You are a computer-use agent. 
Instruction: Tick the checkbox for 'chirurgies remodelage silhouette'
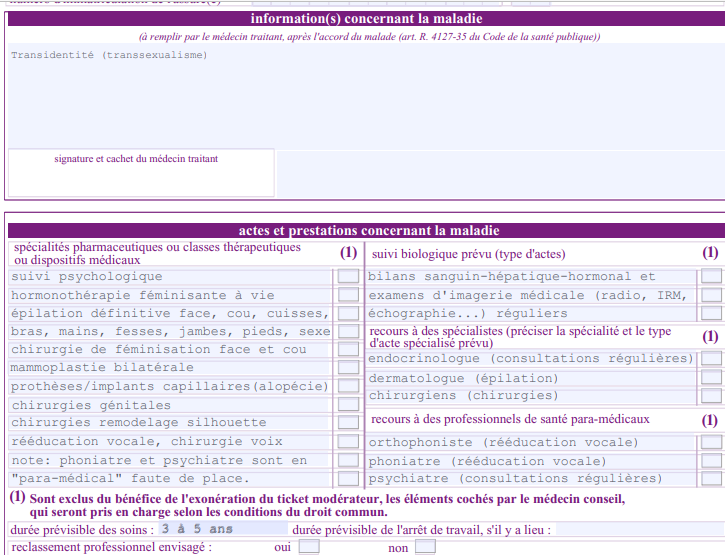(x=348, y=422)
